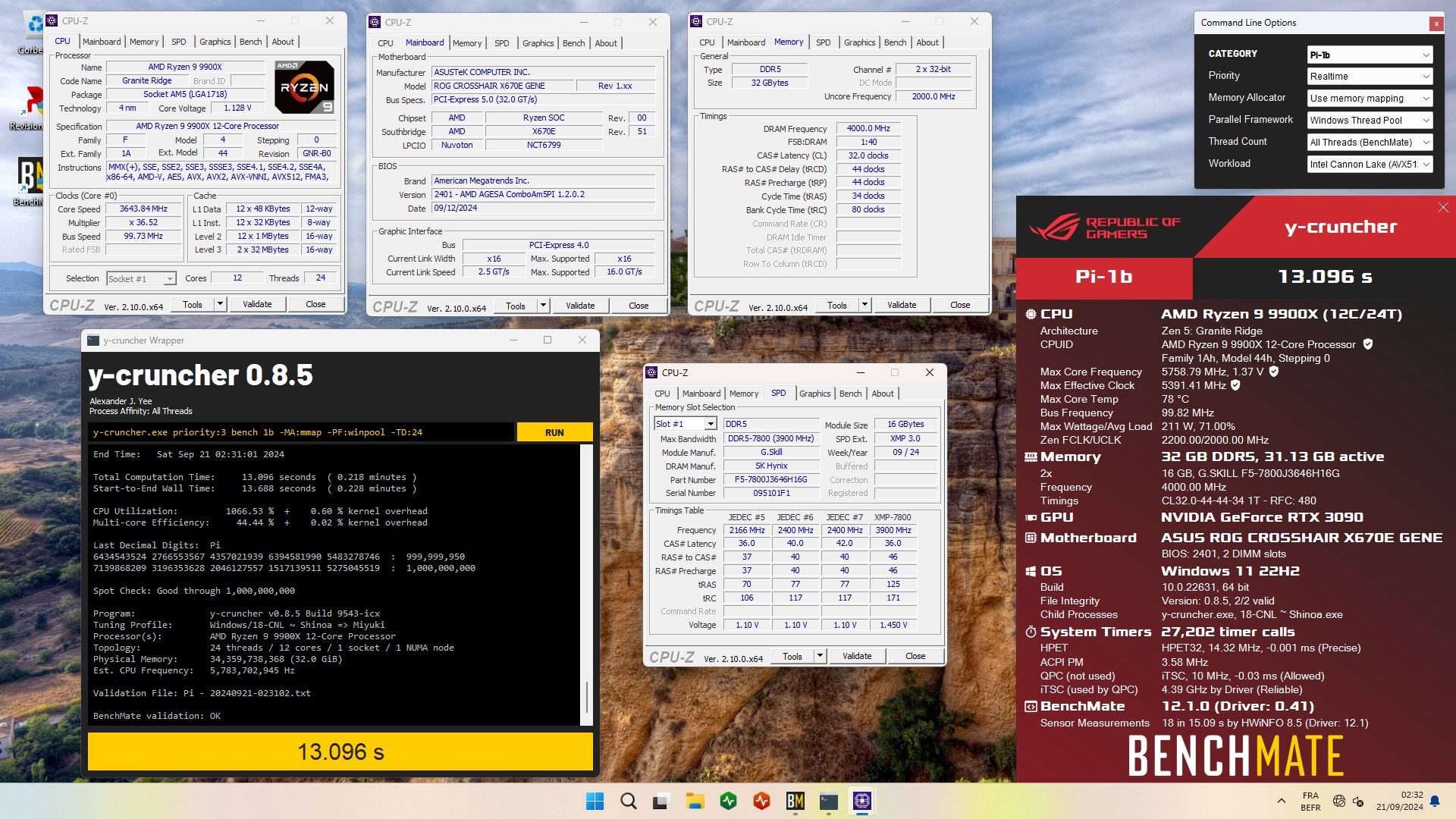Screen dimensions: 1456x819
Task: Click Validate in CPU tab window
Action: 257,304
